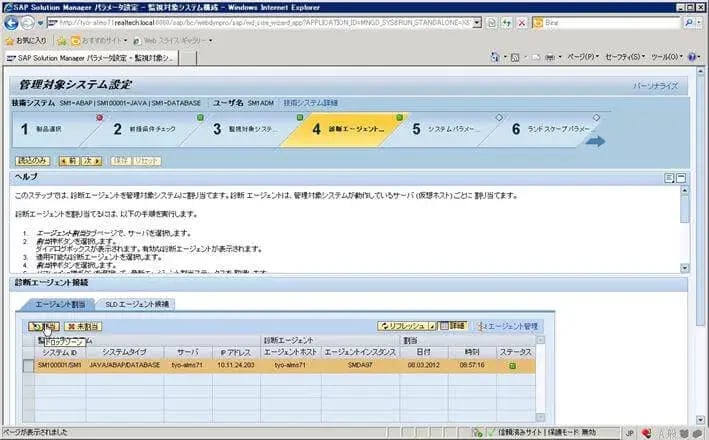Screen dimensions: 709x440
Task: Click the diamond status marker on step 5
Action: pos(499,118)
